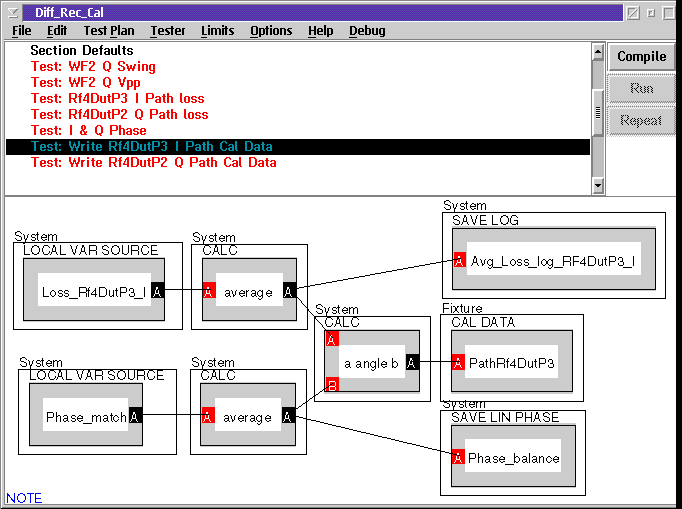Click the input port A of lower average block
This screenshot has height=509, width=682.
208,415
